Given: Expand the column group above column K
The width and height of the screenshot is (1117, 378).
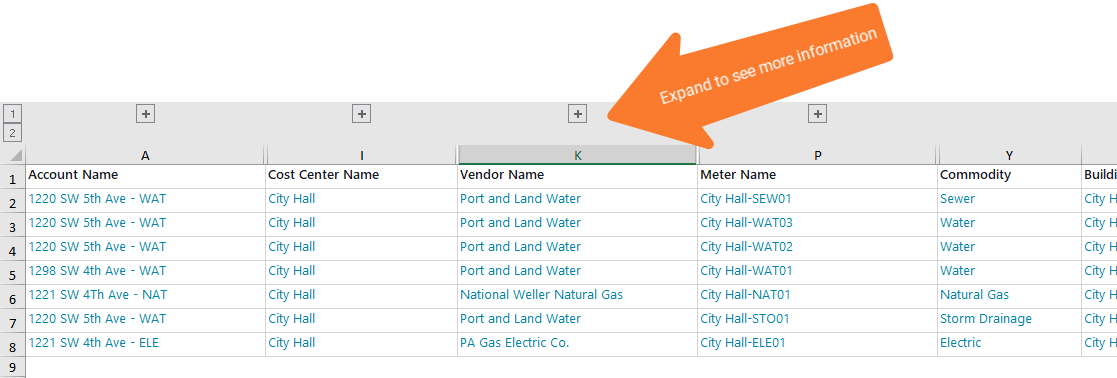Looking at the screenshot, I should [x=577, y=113].
